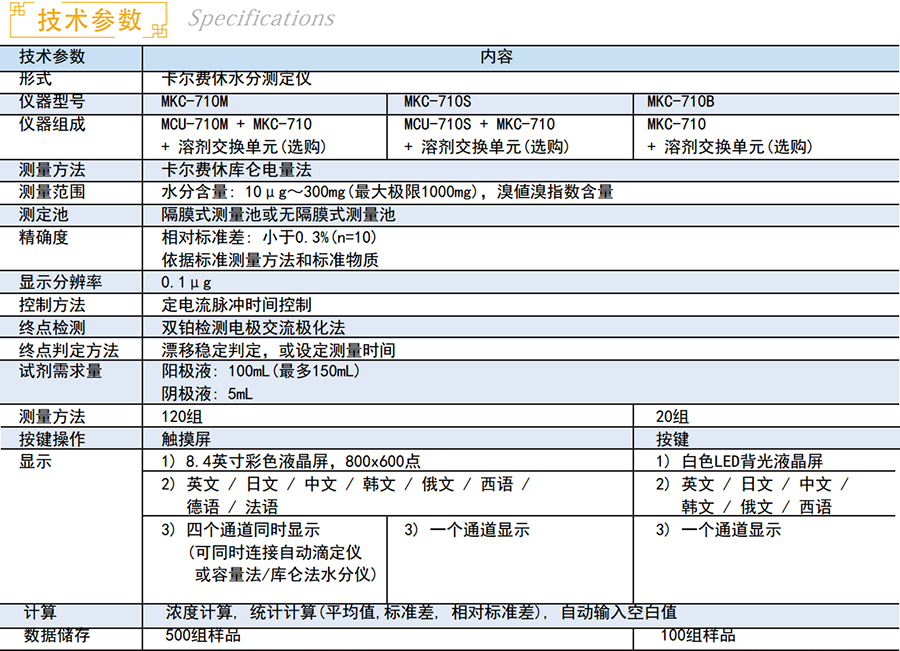The width and height of the screenshot is (900, 651).
Task: Click the 显示分辨率 row label
Action: 60,283
